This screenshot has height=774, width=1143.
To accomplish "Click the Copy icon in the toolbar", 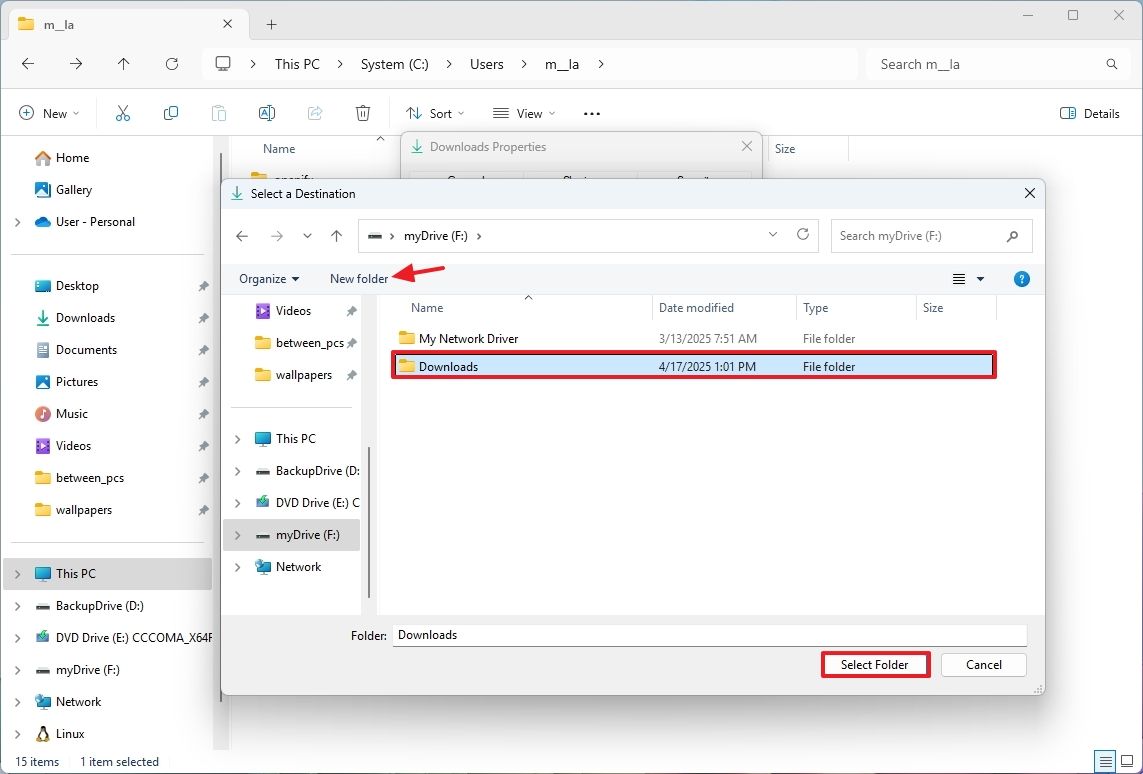I will (x=170, y=112).
